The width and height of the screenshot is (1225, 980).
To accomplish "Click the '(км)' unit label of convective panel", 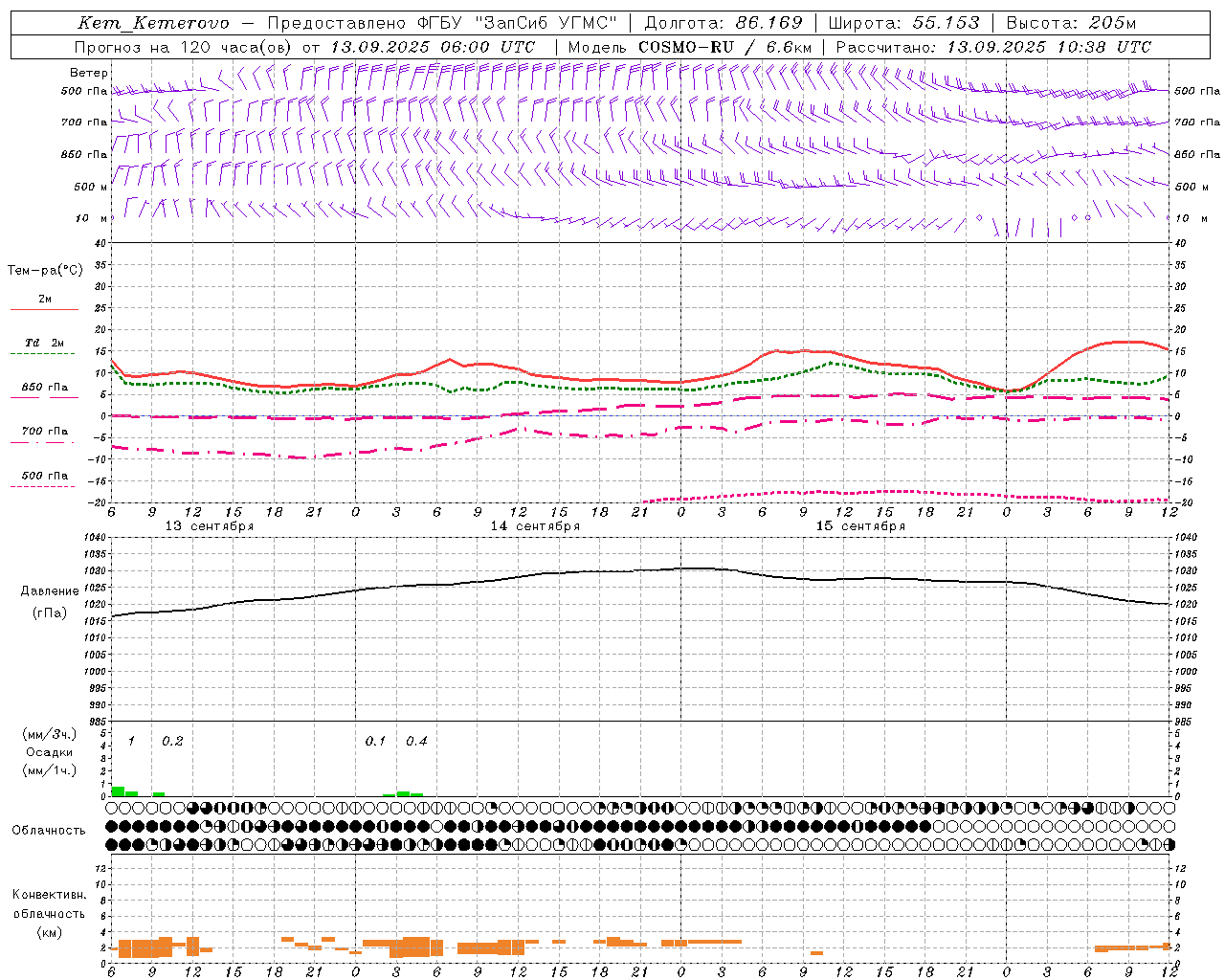I will click(x=49, y=932).
